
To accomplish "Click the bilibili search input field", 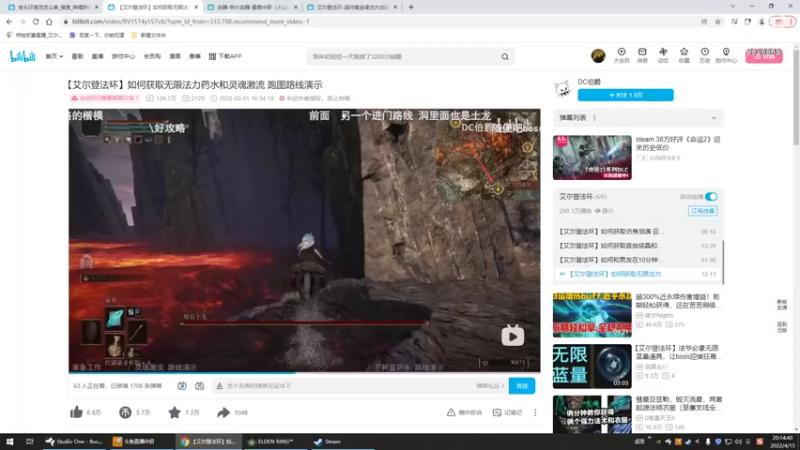I will click(403, 57).
